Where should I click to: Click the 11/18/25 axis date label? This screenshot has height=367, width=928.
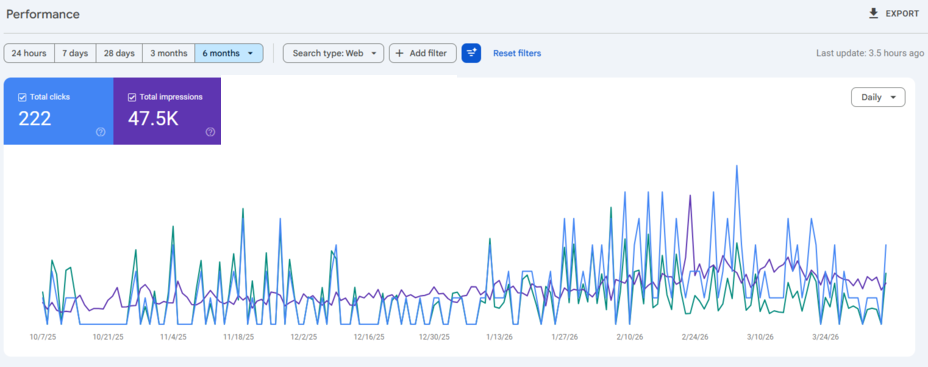click(x=239, y=337)
